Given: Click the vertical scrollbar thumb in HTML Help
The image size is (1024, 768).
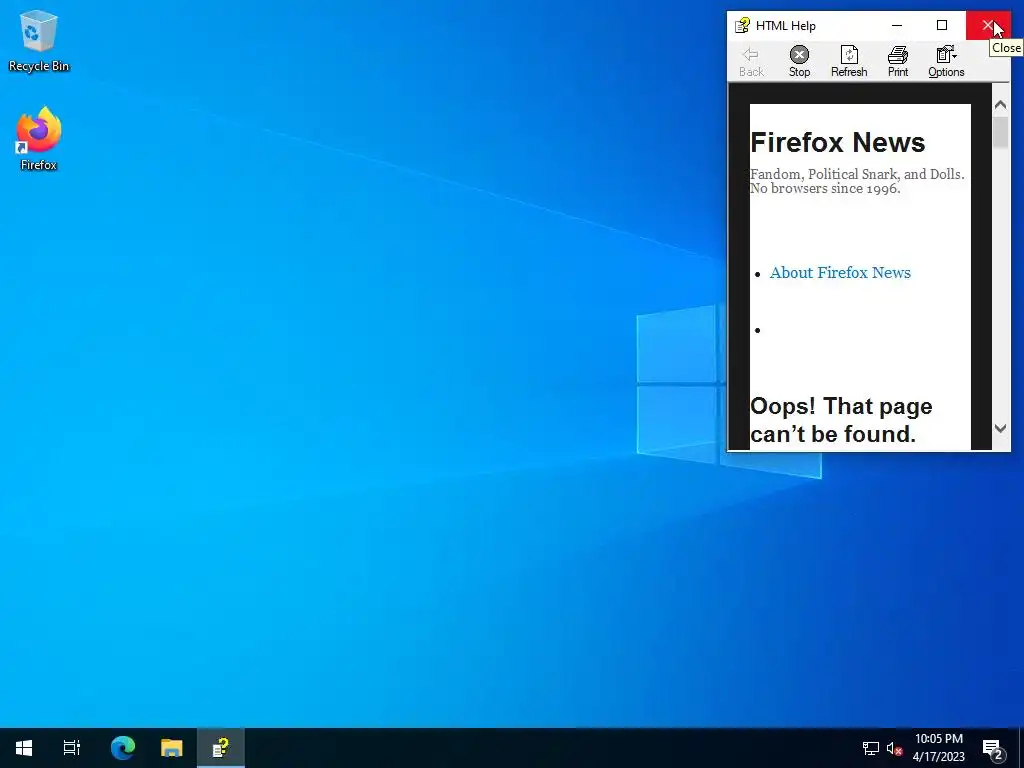Looking at the screenshot, I should pyautogui.click(x=1000, y=133).
